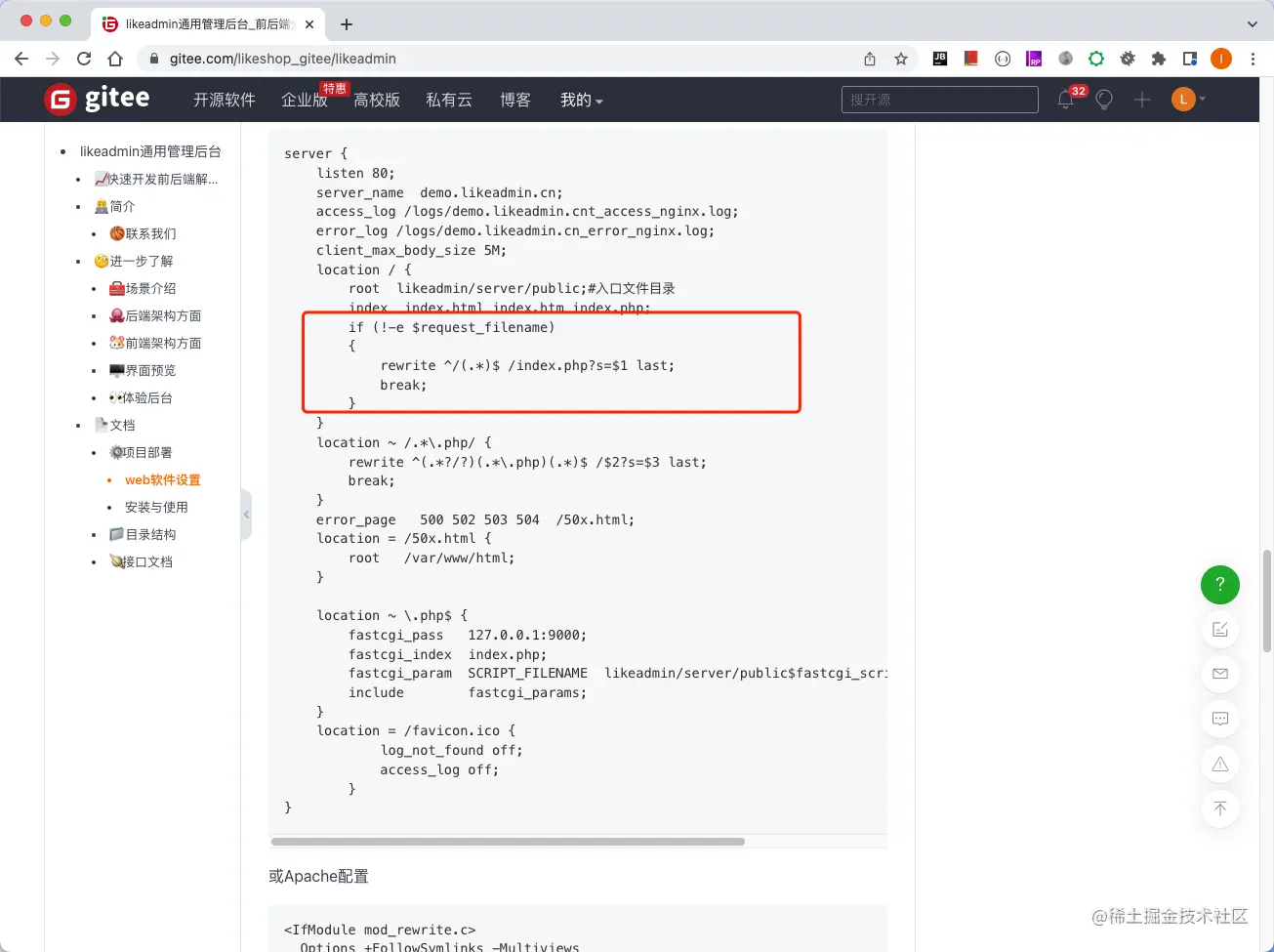Open the tab search chevron

(1253, 23)
